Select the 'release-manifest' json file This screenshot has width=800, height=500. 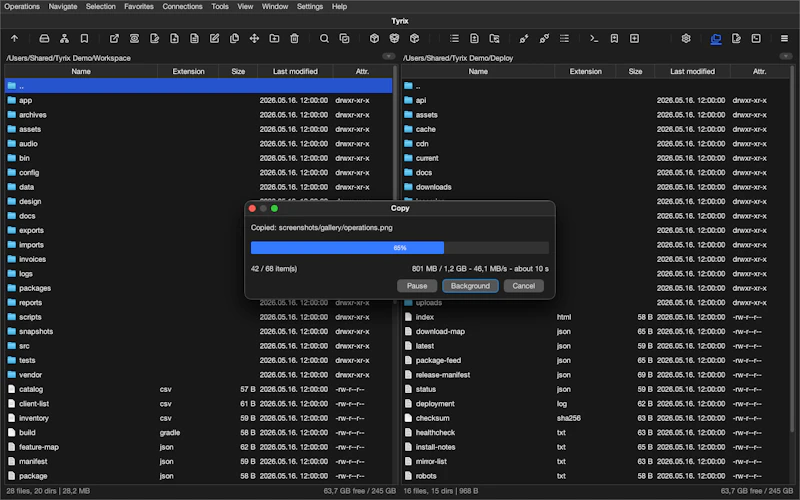[x=596, y=374]
